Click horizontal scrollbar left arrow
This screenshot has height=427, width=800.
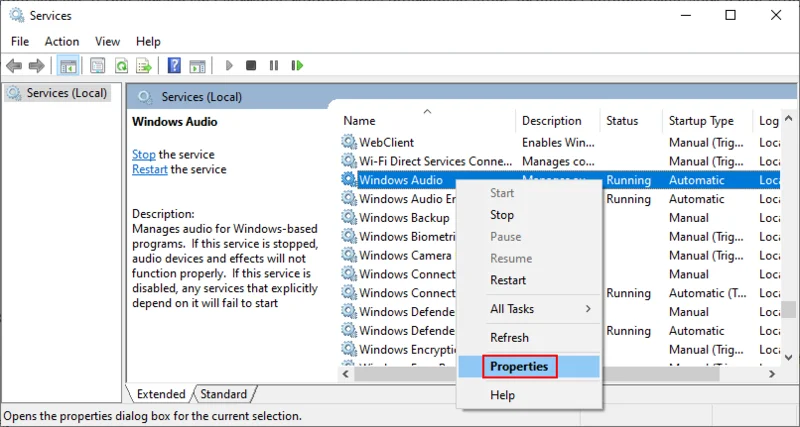coord(346,374)
